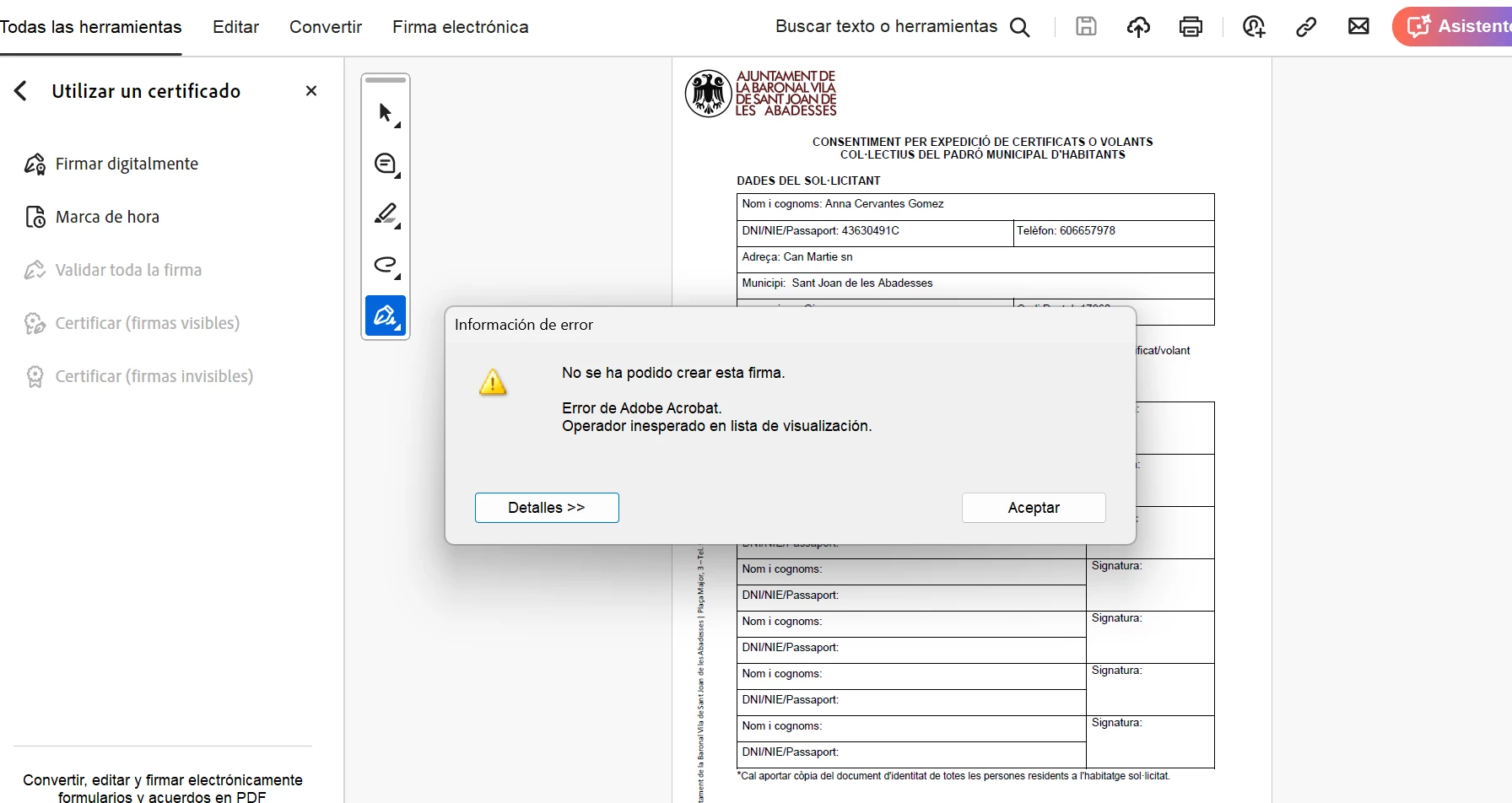Close the Utilizar un certificado panel
Image resolution: width=1512 pixels, height=803 pixels.
[x=311, y=91]
